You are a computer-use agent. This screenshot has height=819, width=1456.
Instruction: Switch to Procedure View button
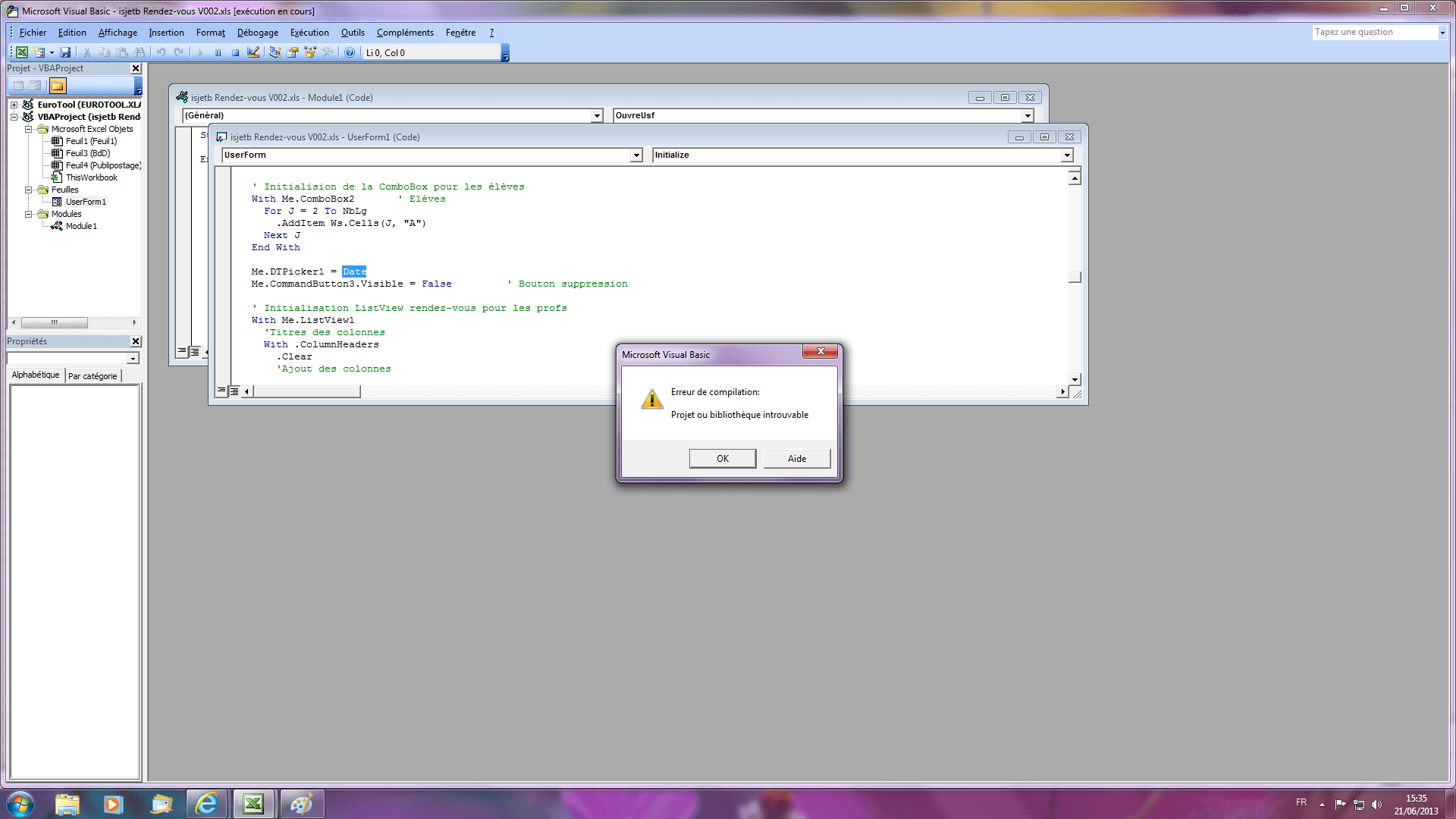click(x=221, y=391)
